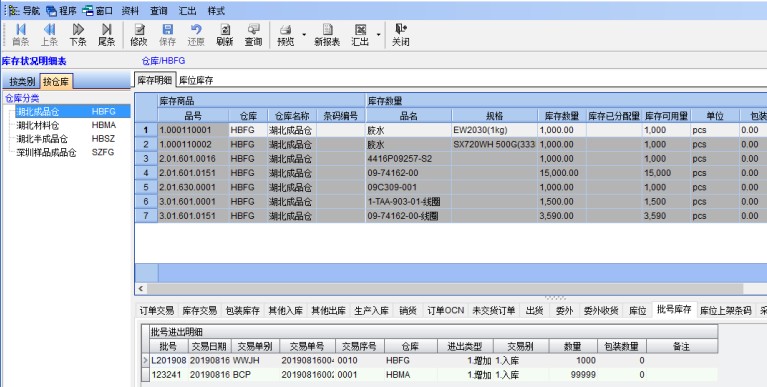Click the 库存数量 column header

tap(562, 116)
